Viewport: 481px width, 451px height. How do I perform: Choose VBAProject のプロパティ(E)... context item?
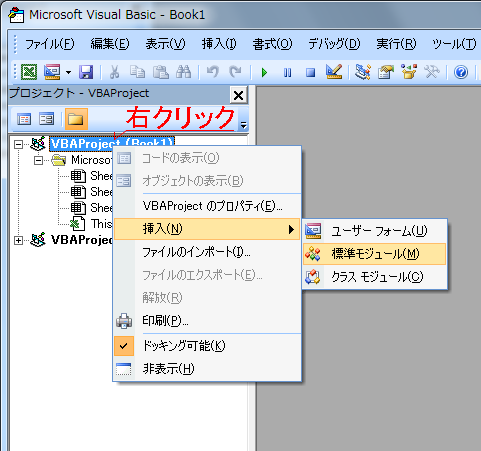click(207, 206)
